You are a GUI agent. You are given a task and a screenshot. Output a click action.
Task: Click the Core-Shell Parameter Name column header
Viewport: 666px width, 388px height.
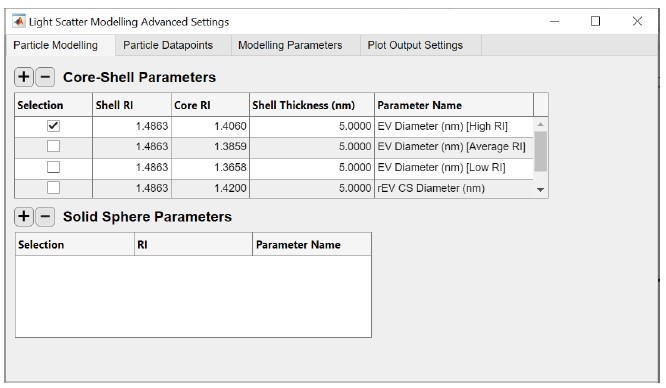point(454,105)
